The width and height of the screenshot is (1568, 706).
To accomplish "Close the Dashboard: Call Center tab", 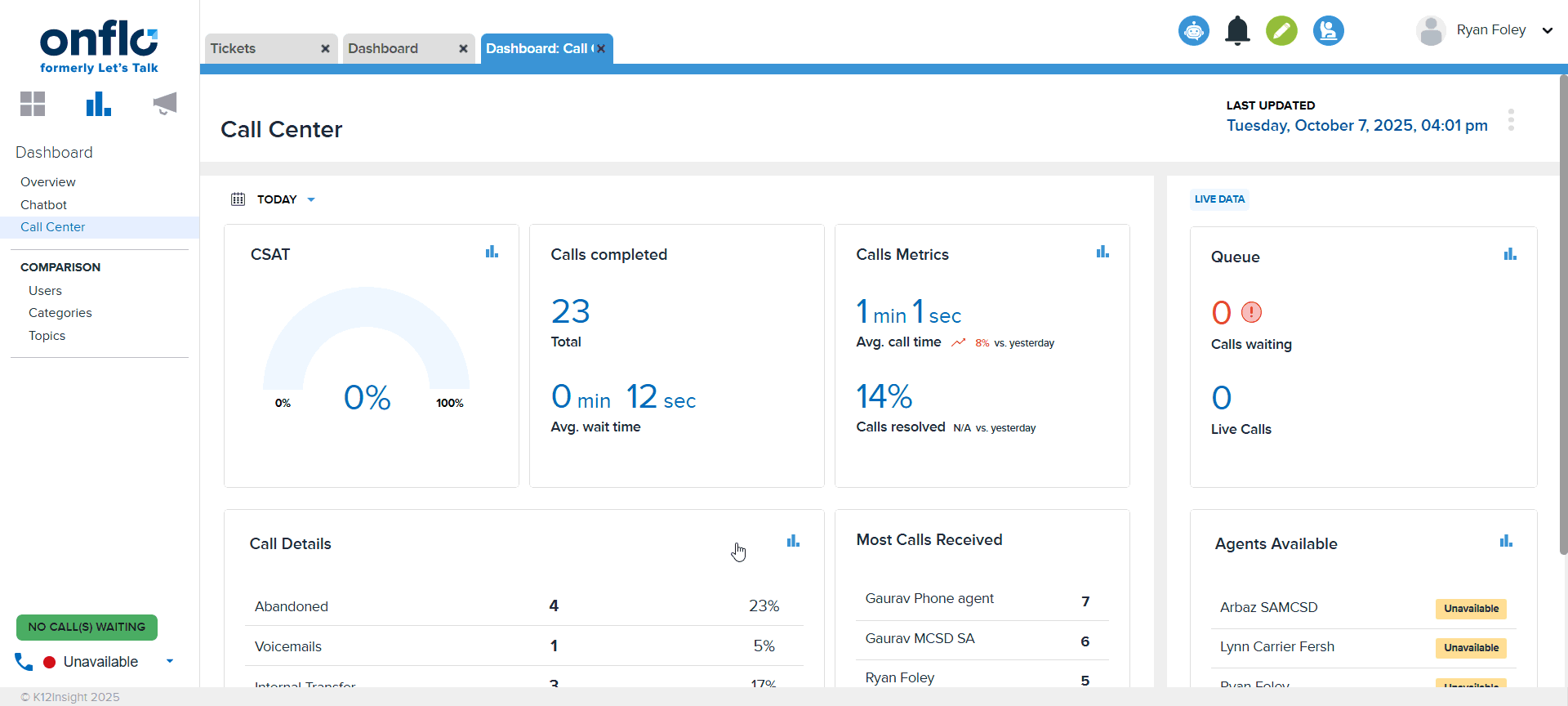I will (601, 48).
